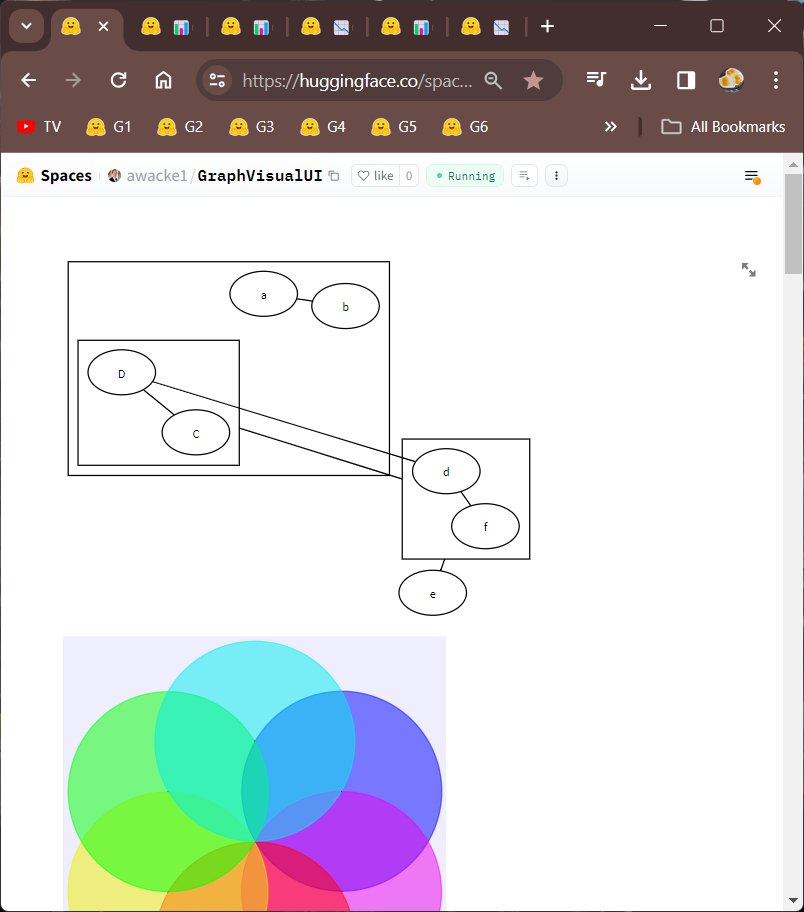Open the zoom magnifier in address bar
This screenshot has width=804, height=912.
pyautogui.click(x=493, y=81)
